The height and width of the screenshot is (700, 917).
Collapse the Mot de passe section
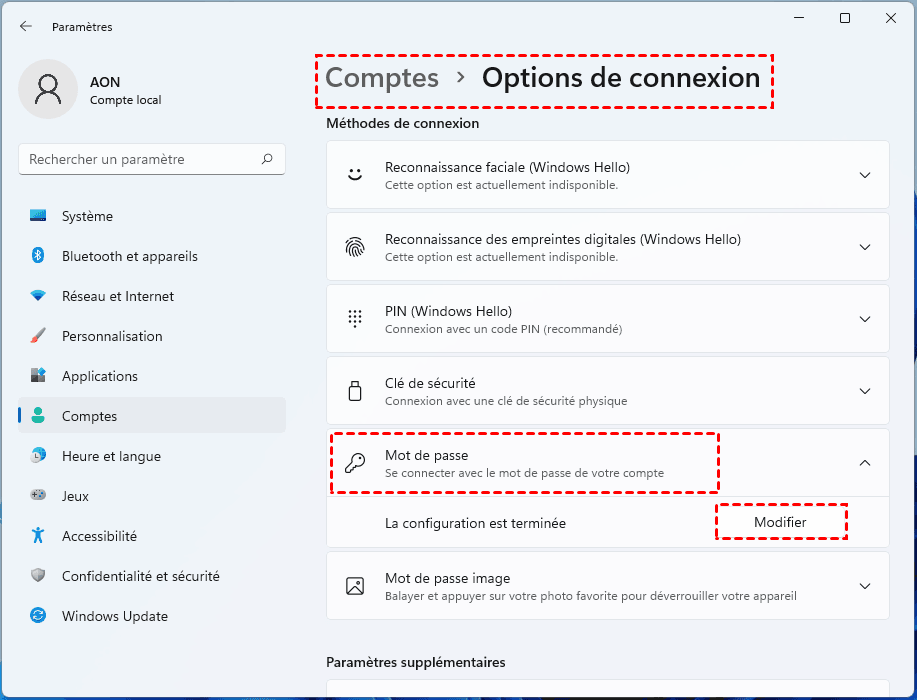865,463
